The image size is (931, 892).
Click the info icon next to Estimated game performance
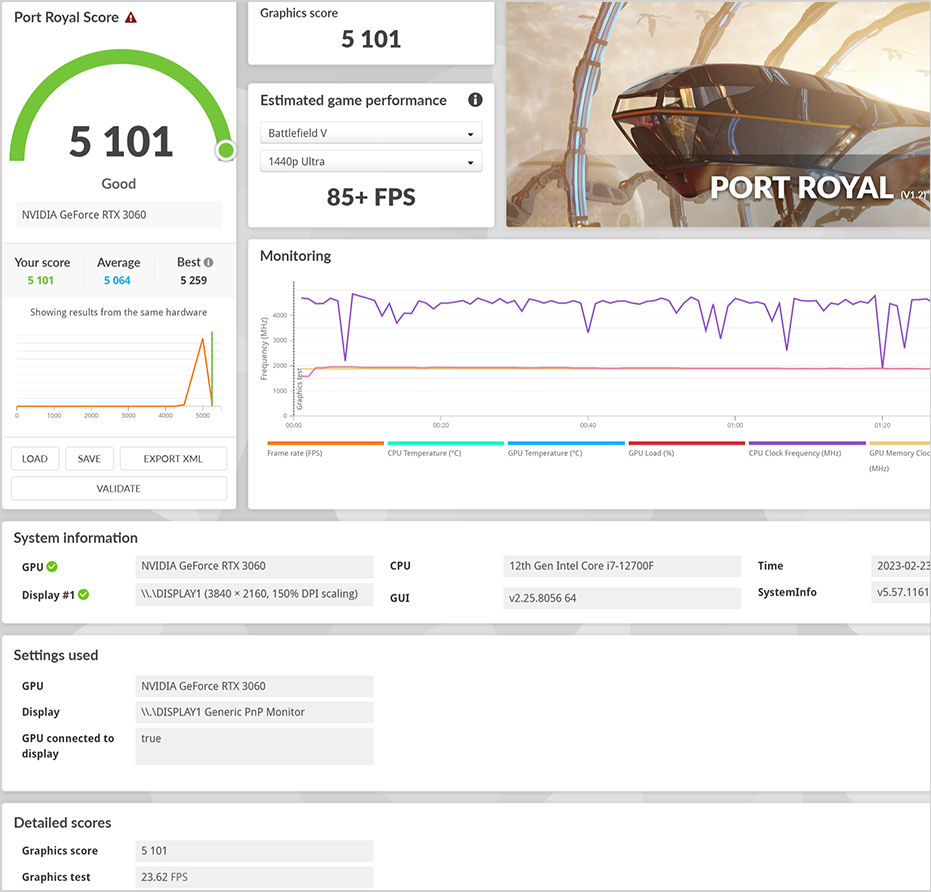click(475, 100)
